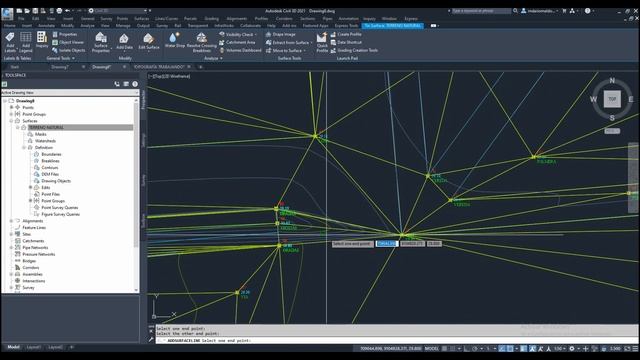Click the Drape Image tool
640x360 pixels.
point(280,34)
